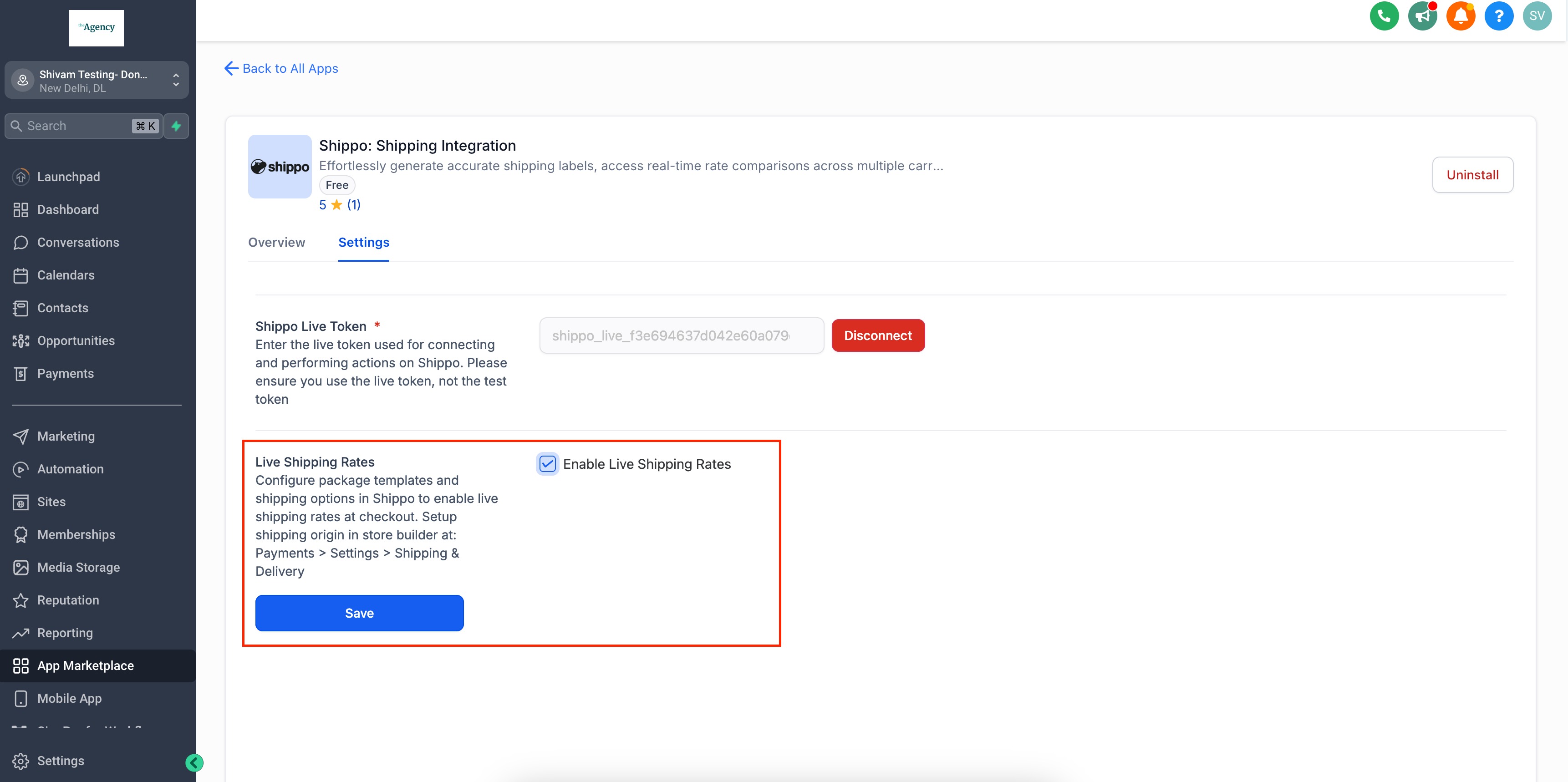Go to Opportunities in the sidebar
Viewport: 1568px width, 782px height.
coord(76,341)
